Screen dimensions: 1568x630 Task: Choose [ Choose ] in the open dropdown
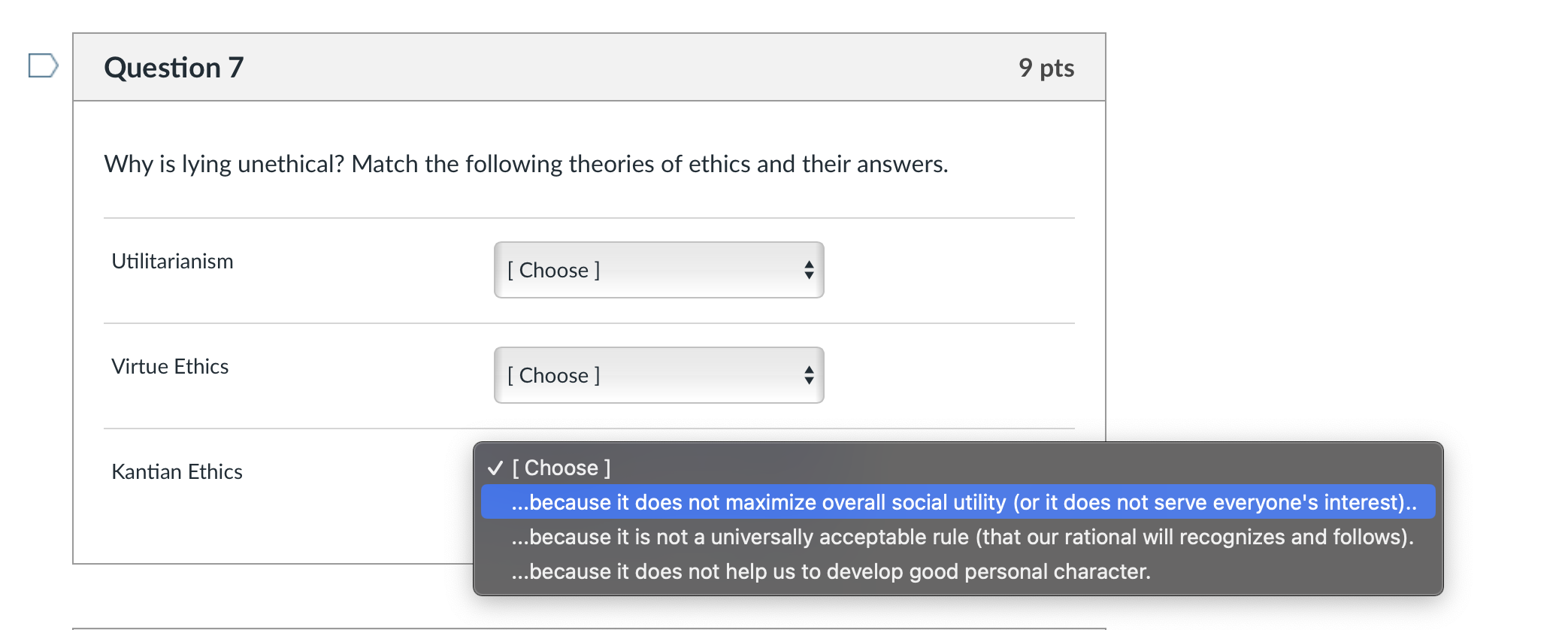(x=560, y=467)
